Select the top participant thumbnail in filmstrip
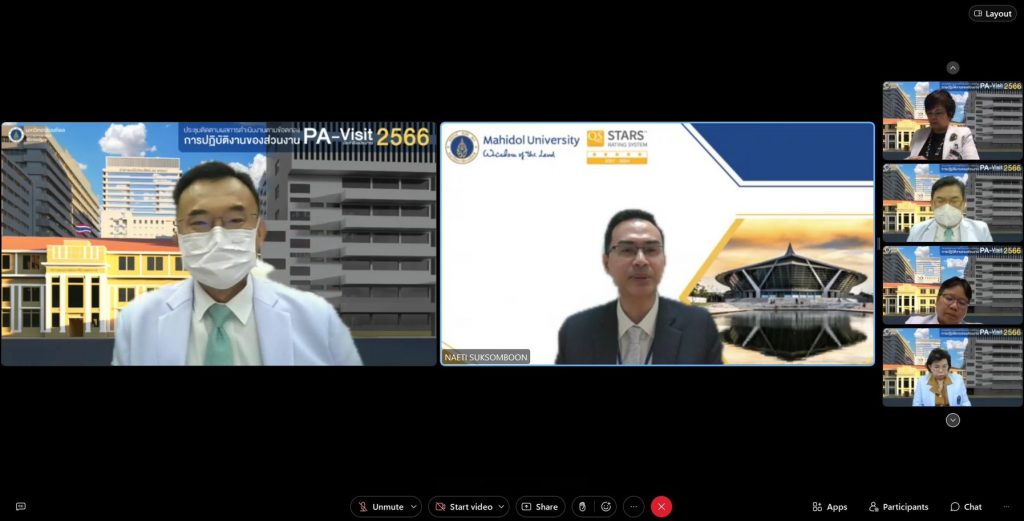The height and width of the screenshot is (521, 1024). pos(951,120)
